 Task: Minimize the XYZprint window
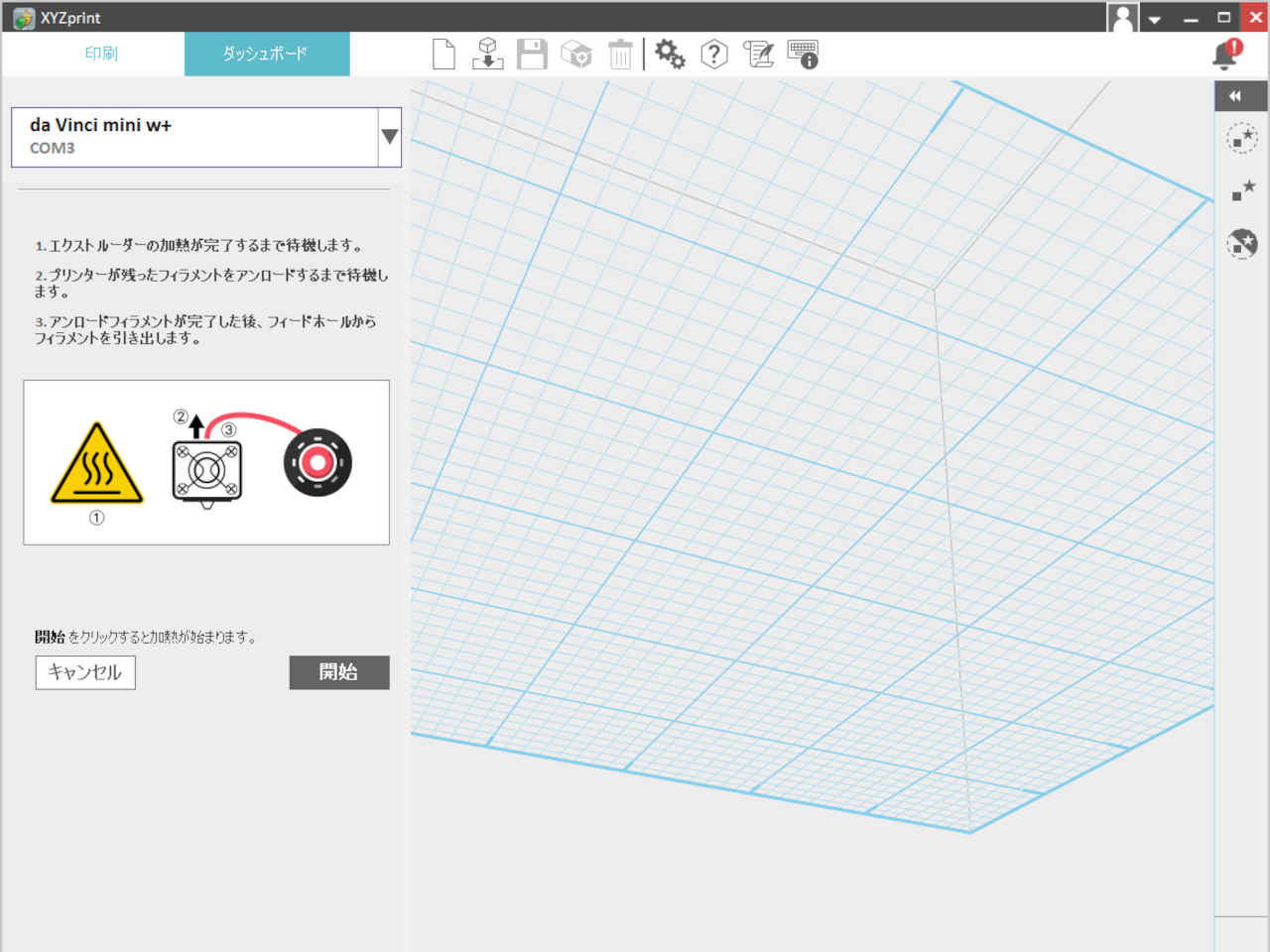[1191, 18]
